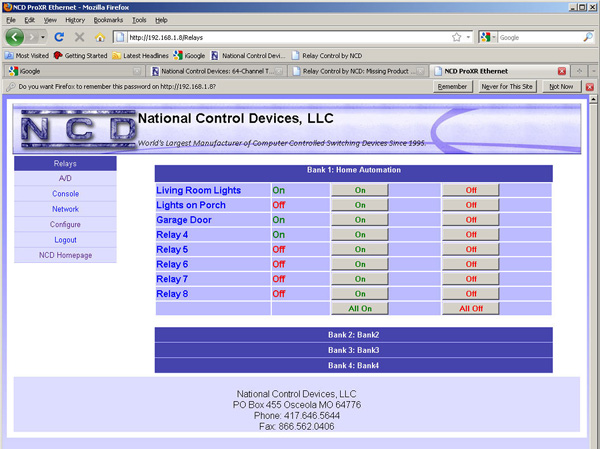Screen dimensions: 600x449
Task: Open the History menu
Action: (75, 20)
